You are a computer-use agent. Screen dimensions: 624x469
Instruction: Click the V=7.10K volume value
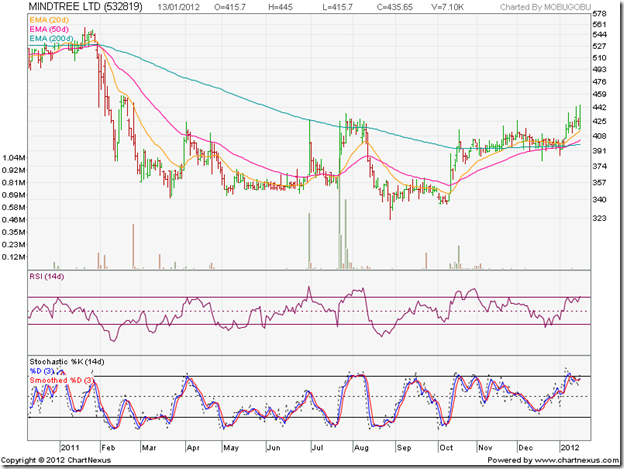tap(447, 7)
